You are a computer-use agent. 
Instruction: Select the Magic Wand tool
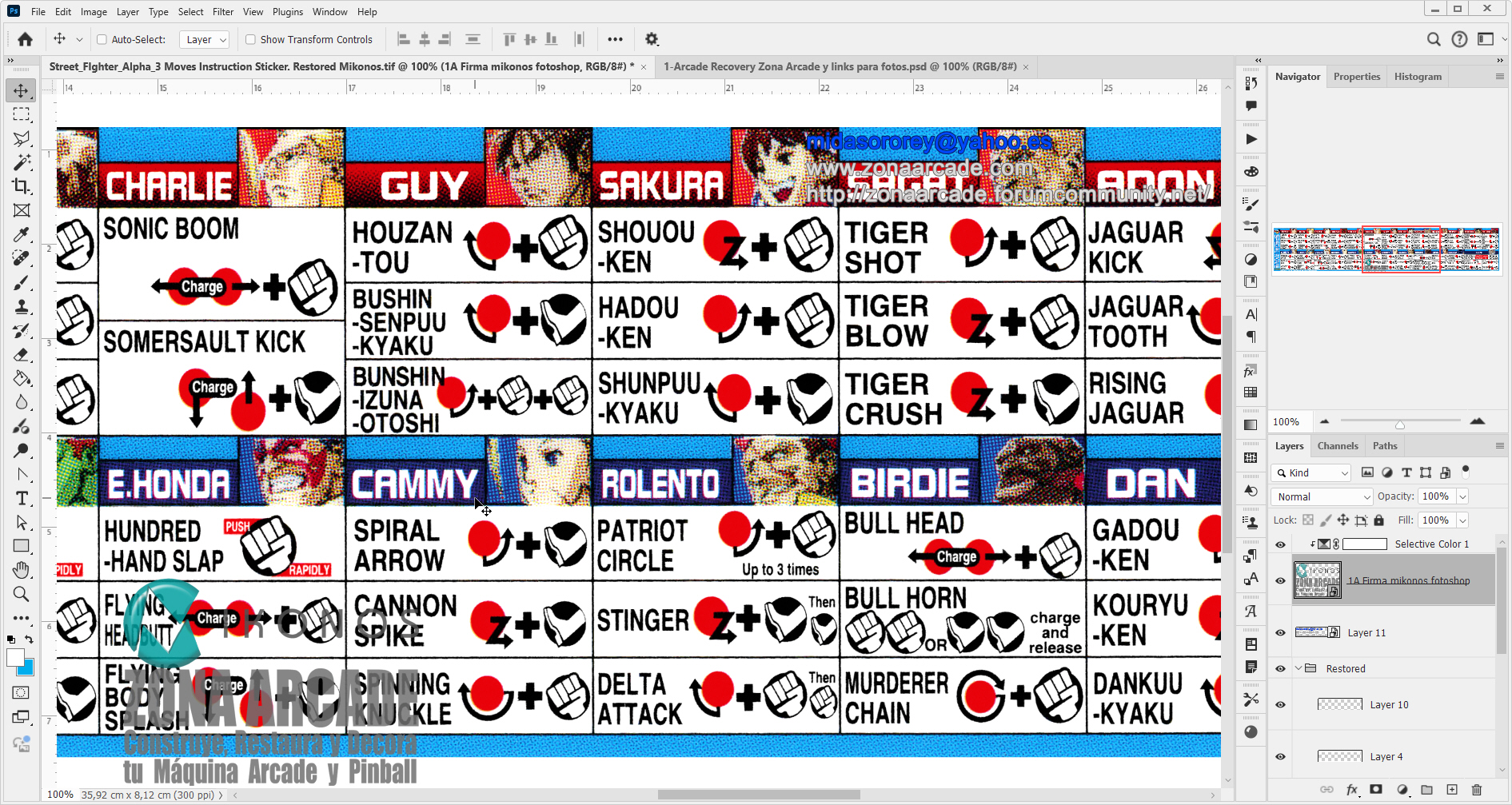click(x=22, y=162)
